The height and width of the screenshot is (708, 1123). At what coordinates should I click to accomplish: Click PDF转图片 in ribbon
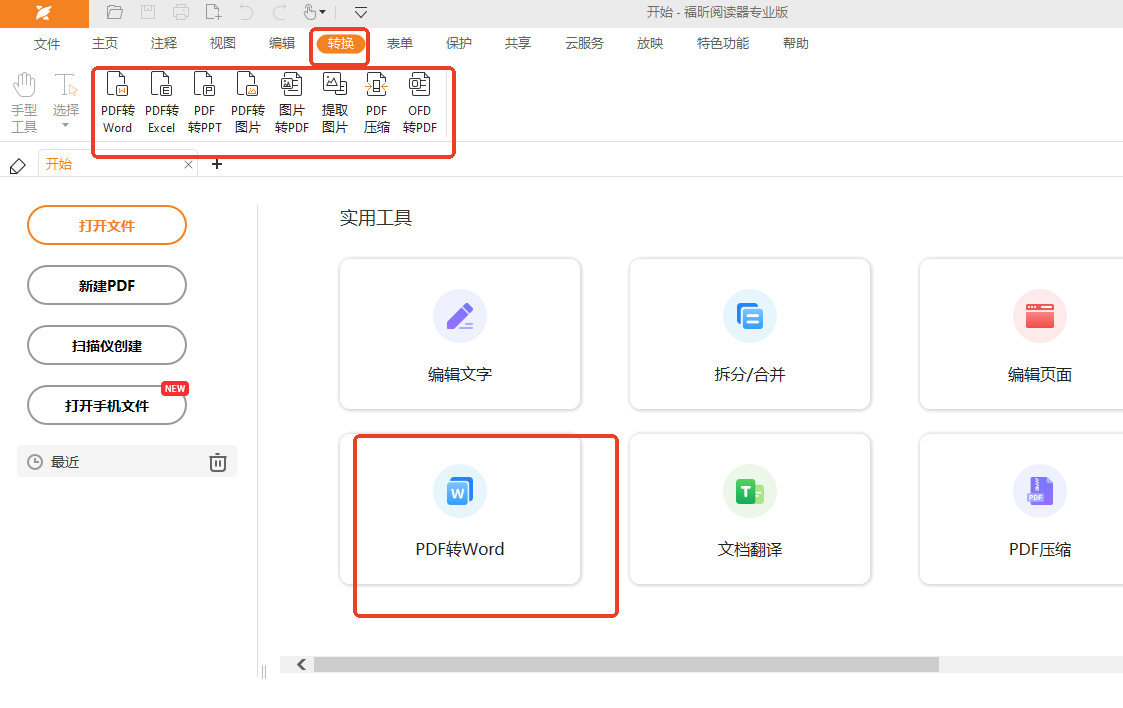coord(248,103)
